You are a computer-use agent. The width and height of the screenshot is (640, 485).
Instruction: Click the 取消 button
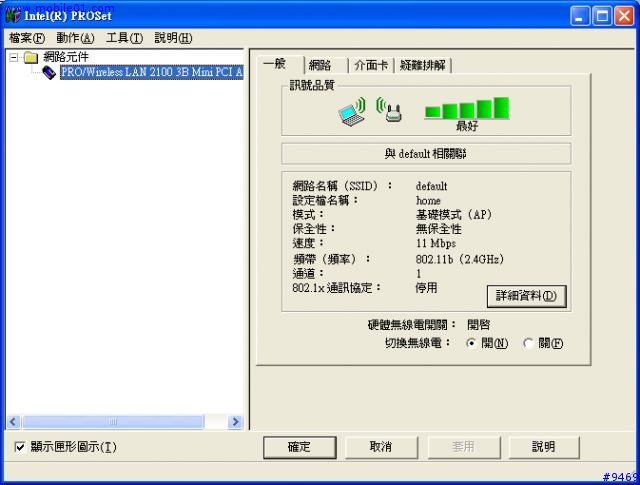(x=381, y=447)
